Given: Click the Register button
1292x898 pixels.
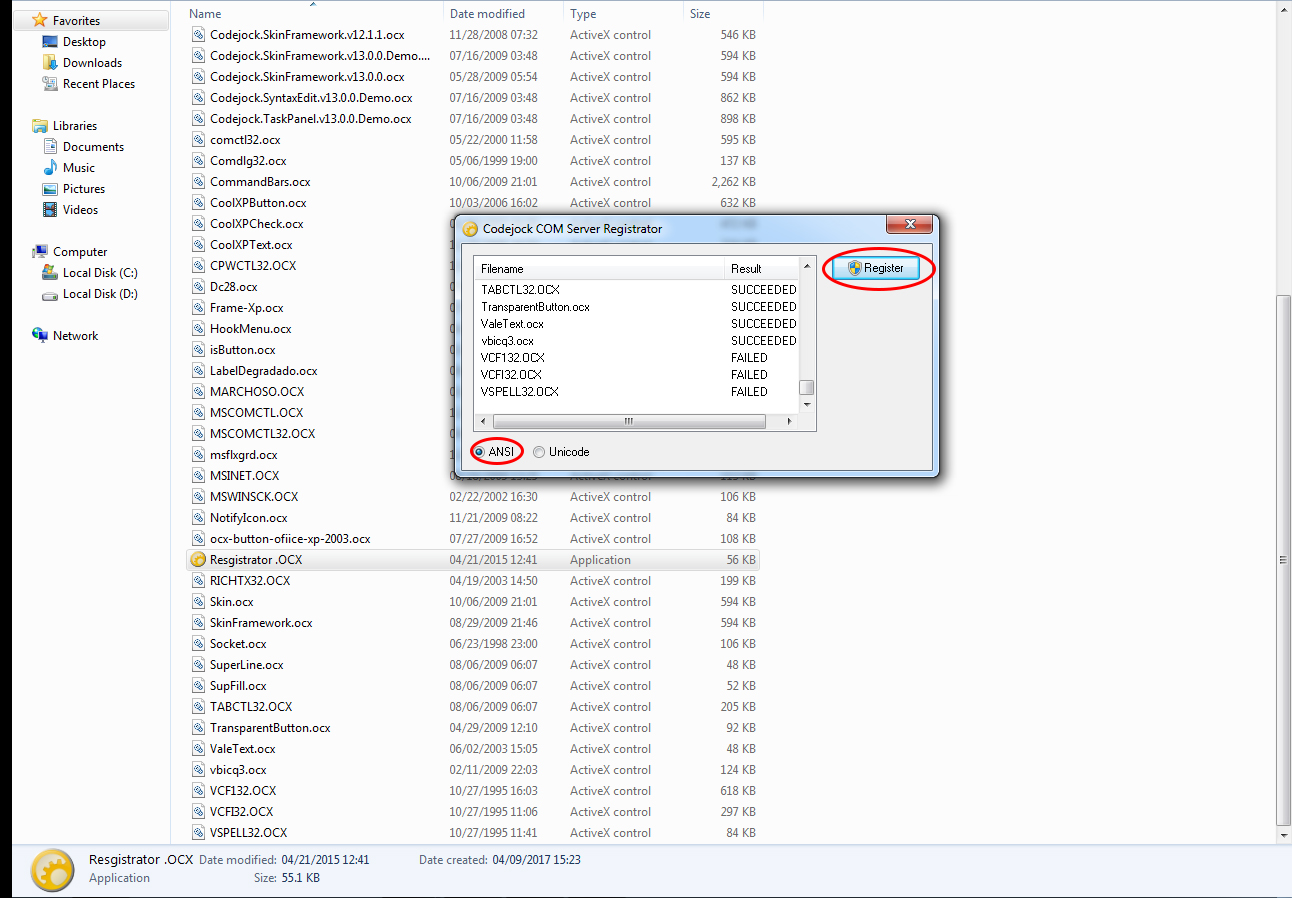Looking at the screenshot, I should pyautogui.click(x=876, y=268).
